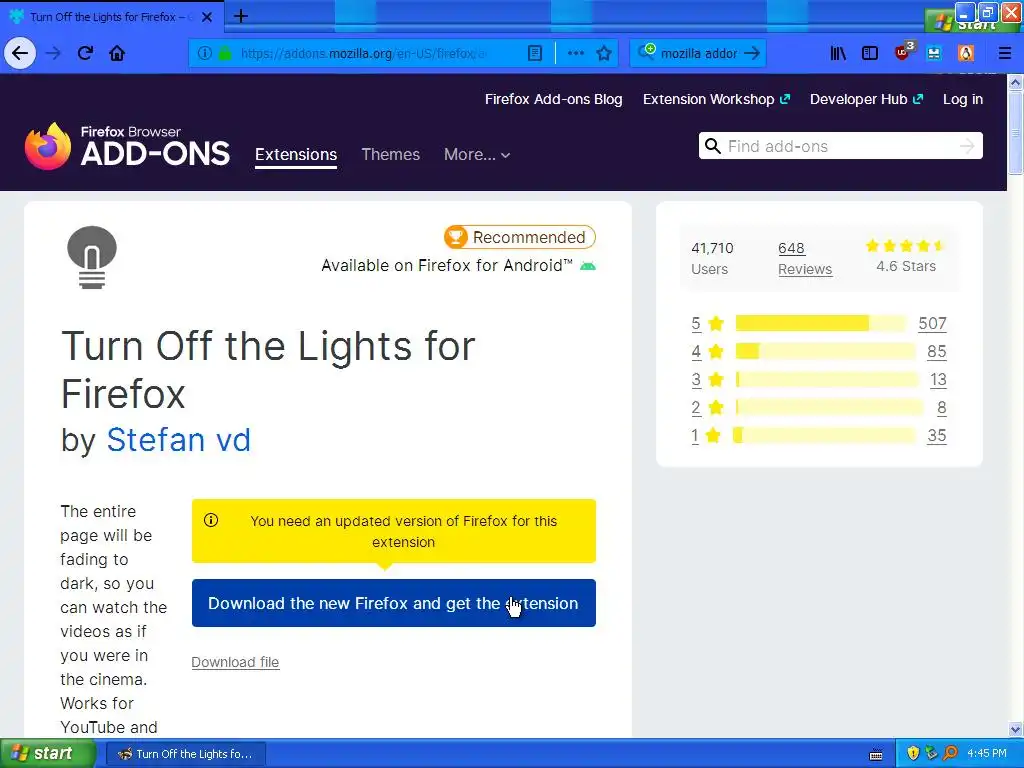Click the search engine magnifier icon
1024x768 pixels.
(x=646, y=52)
